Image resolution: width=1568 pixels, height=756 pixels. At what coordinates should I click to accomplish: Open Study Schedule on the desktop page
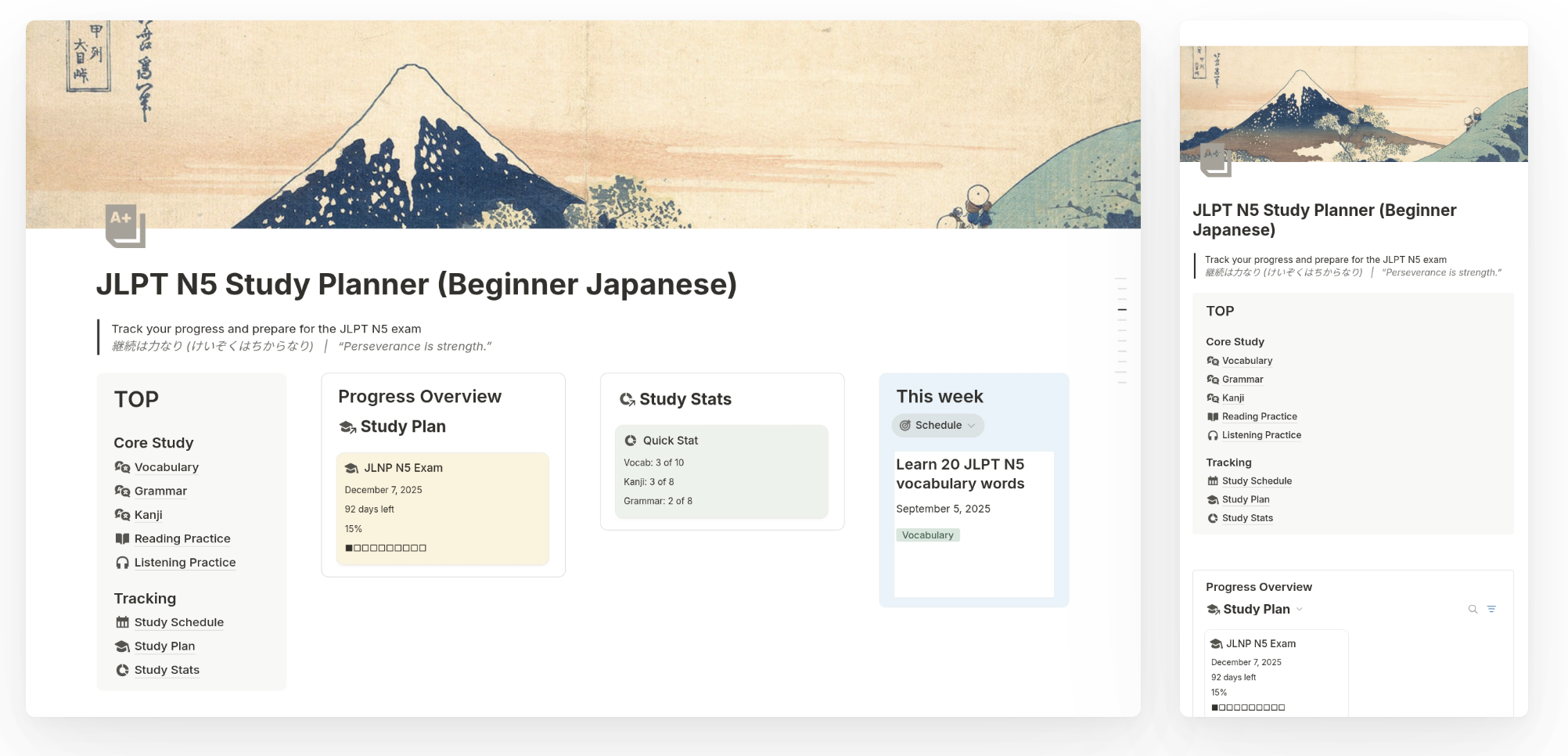(179, 622)
